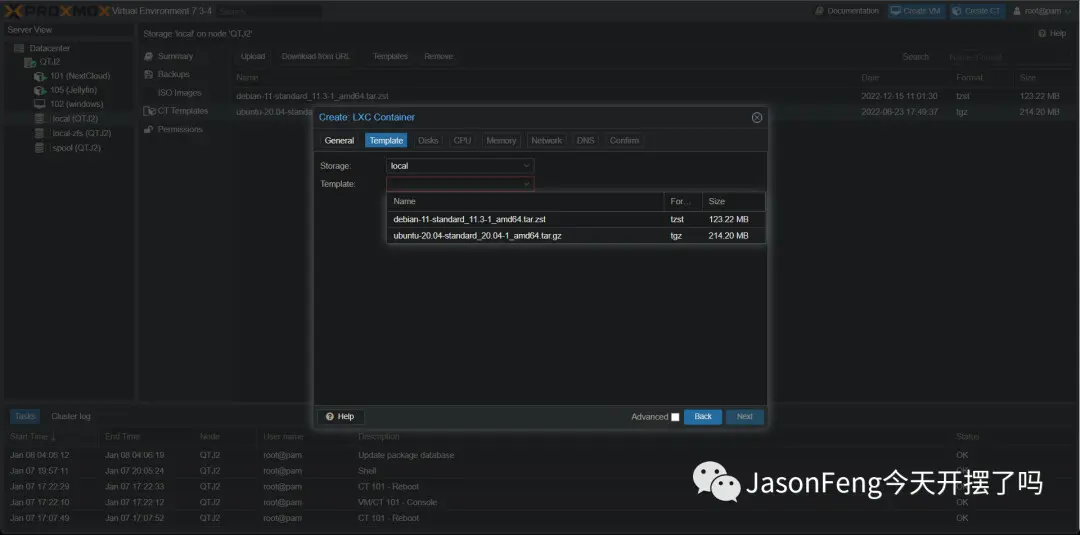Click the Permissions unlock icon

(x=148, y=129)
